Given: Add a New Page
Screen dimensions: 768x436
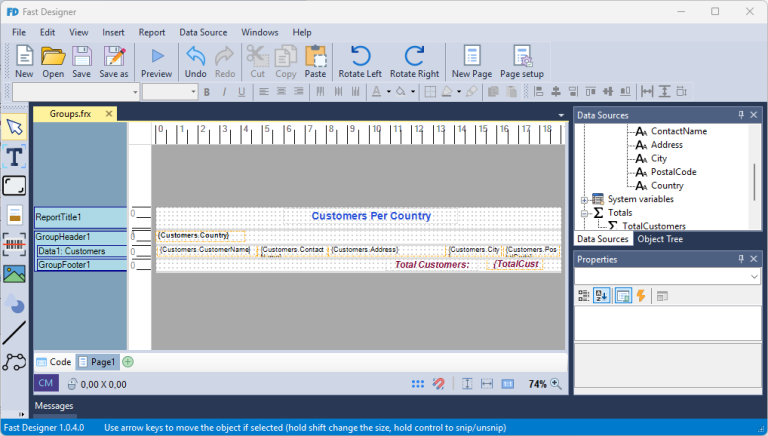Looking at the screenshot, I should tap(472, 62).
